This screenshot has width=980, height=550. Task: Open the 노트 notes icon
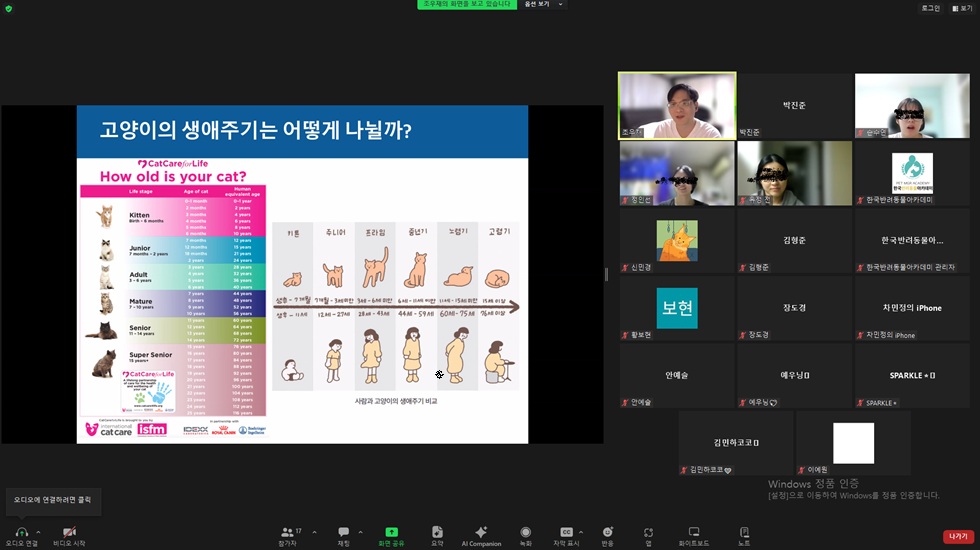[744, 532]
